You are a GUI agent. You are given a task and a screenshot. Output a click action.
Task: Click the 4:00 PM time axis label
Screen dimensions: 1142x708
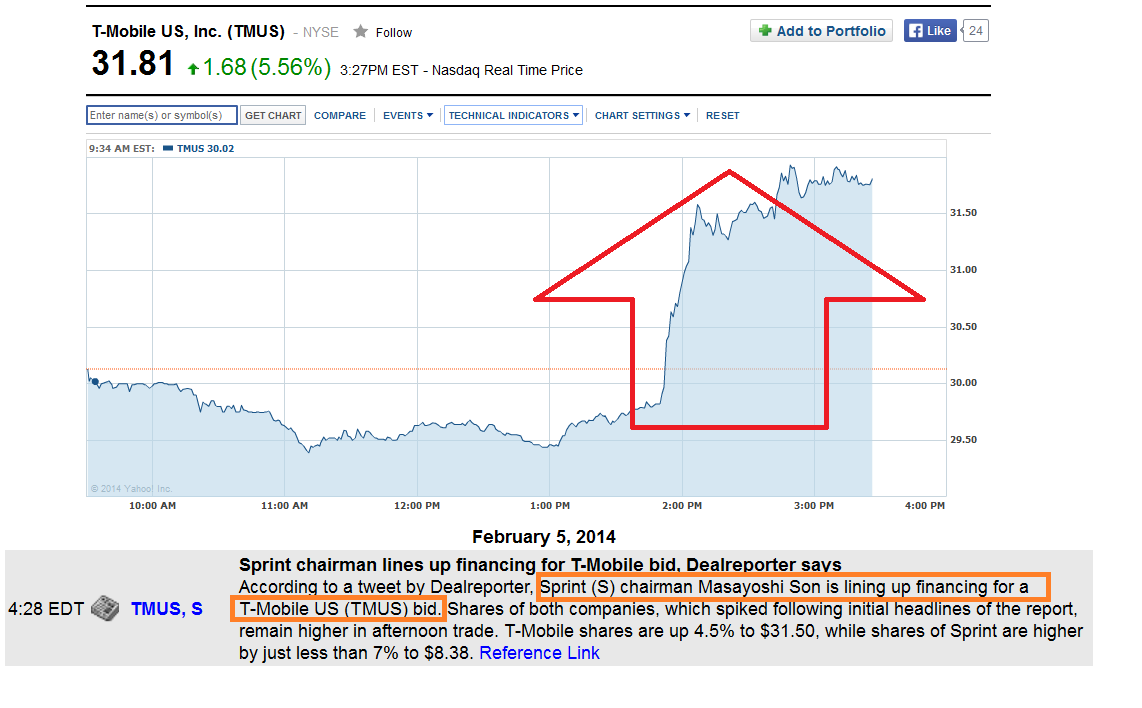click(925, 506)
